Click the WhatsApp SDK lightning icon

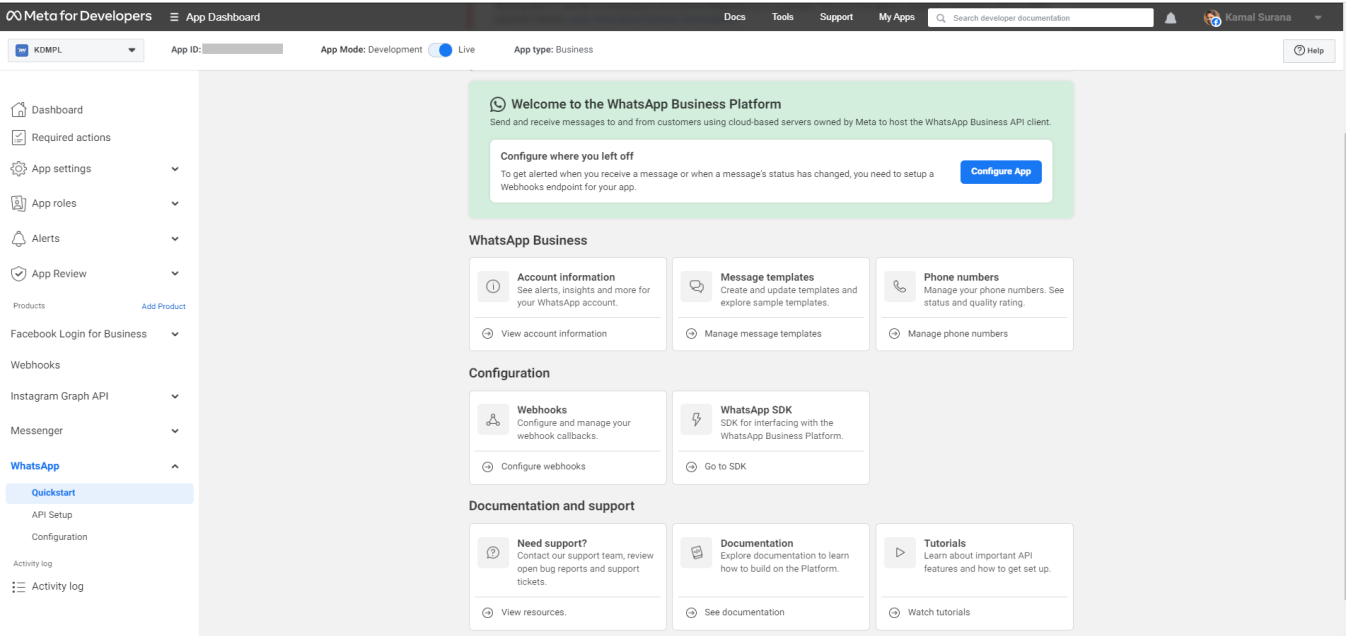tap(697, 421)
